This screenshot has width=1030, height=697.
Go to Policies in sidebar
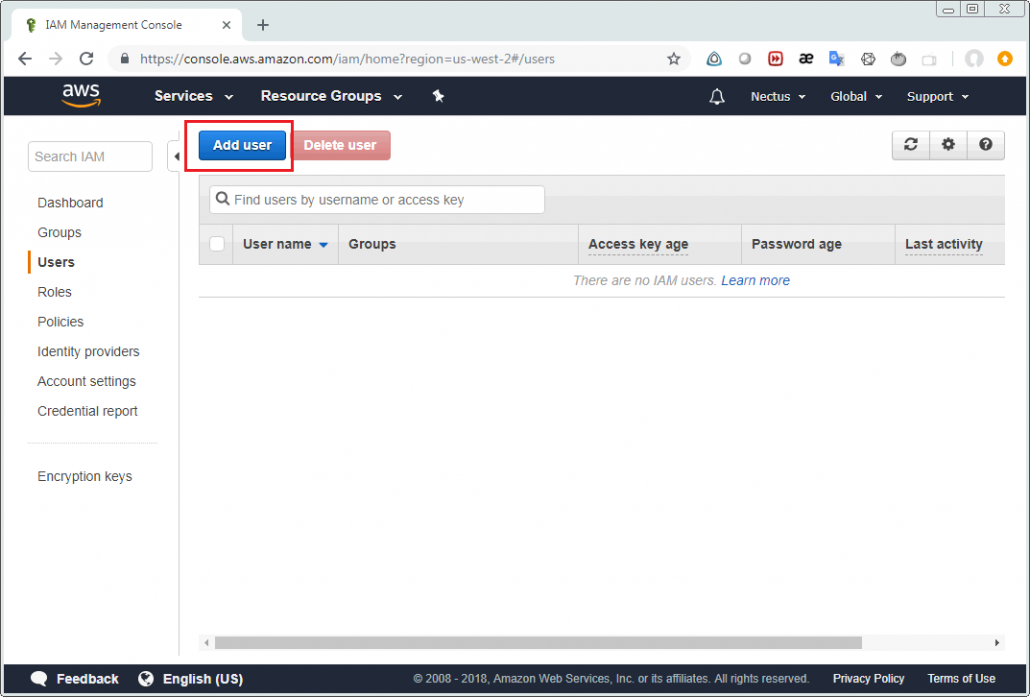[61, 322]
